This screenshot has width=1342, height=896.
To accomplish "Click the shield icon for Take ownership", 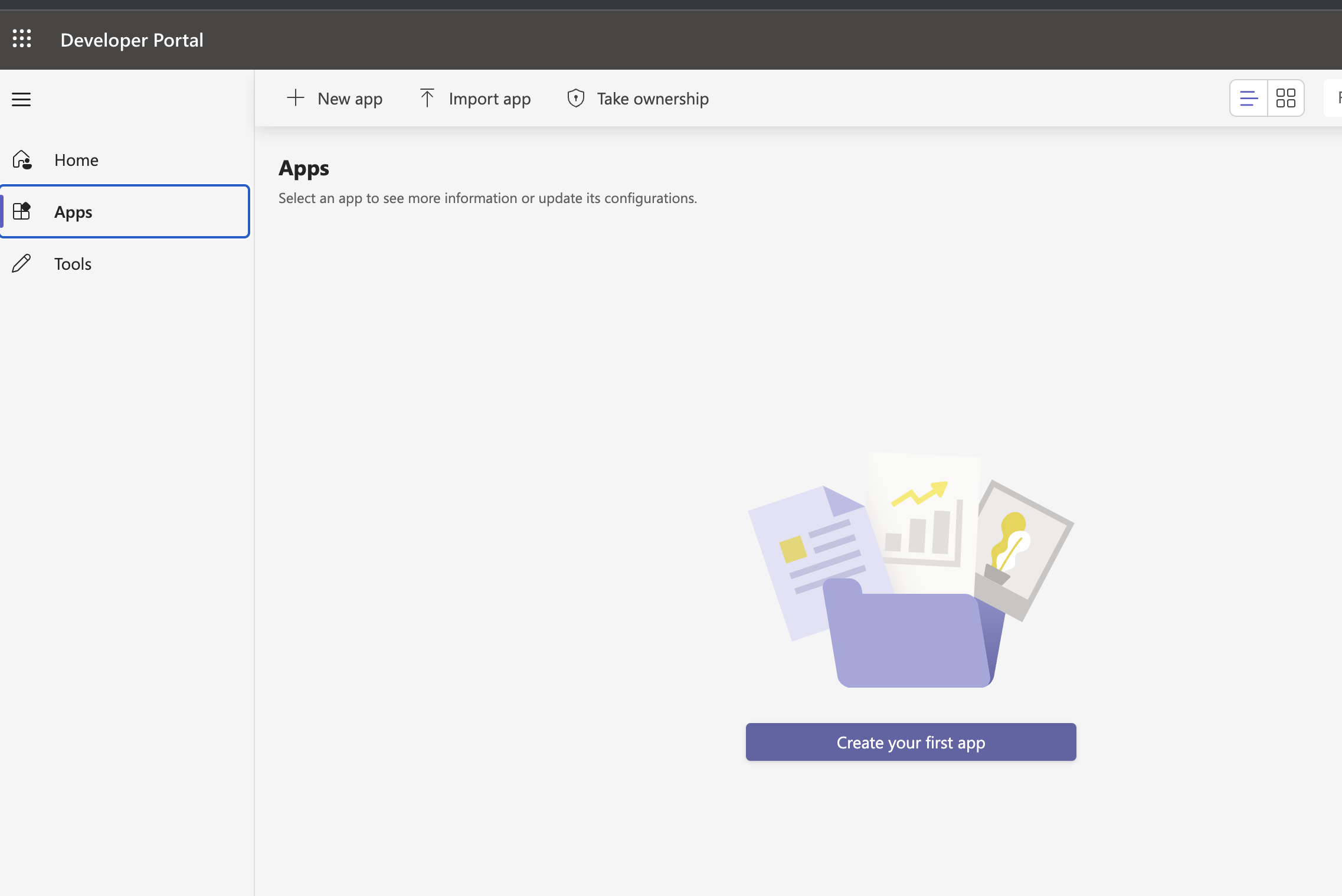I will 576,98.
